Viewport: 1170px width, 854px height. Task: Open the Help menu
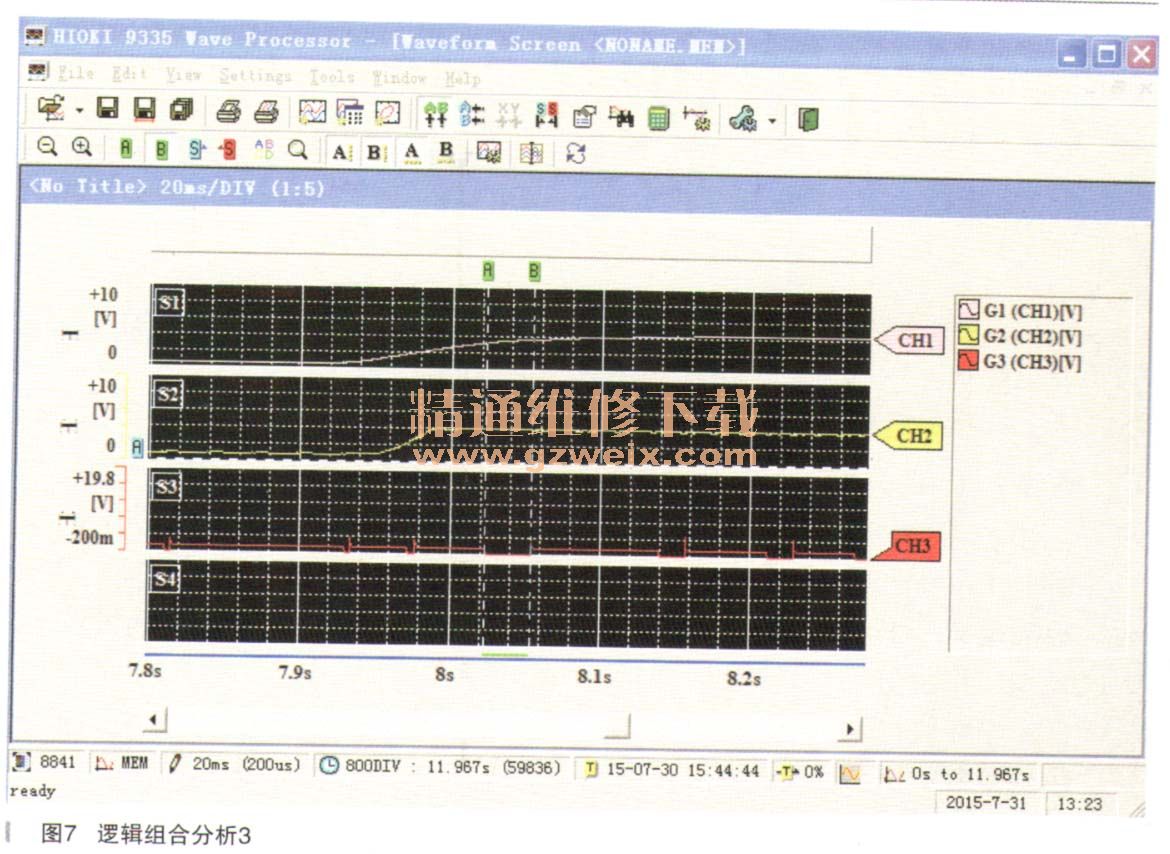click(463, 78)
